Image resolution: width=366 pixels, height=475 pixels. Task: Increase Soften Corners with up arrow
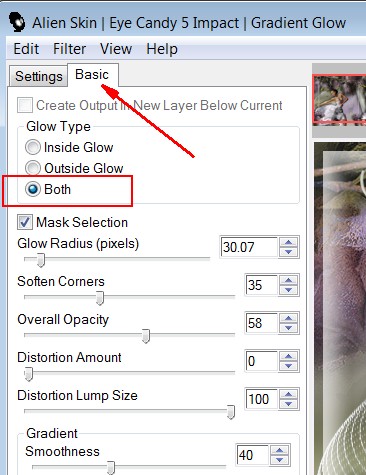click(x=289, y=281)
